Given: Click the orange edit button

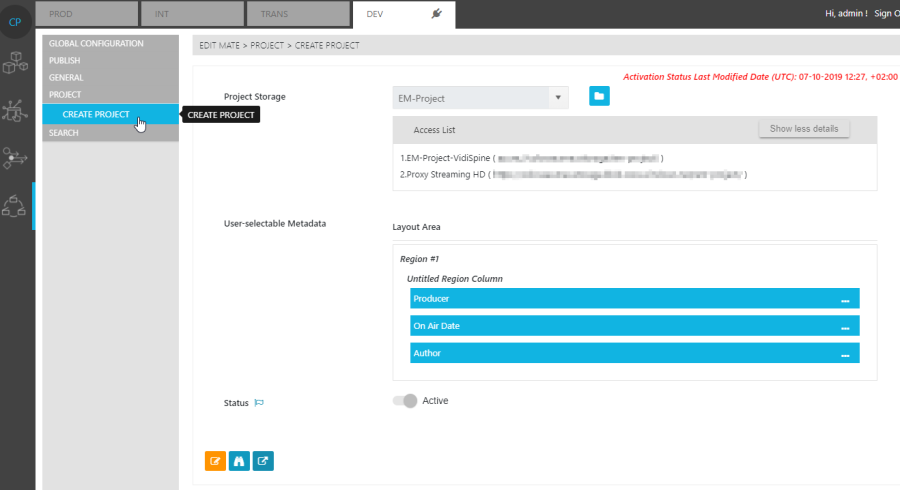Looking at the screenshot, I should tap(215, 461).
